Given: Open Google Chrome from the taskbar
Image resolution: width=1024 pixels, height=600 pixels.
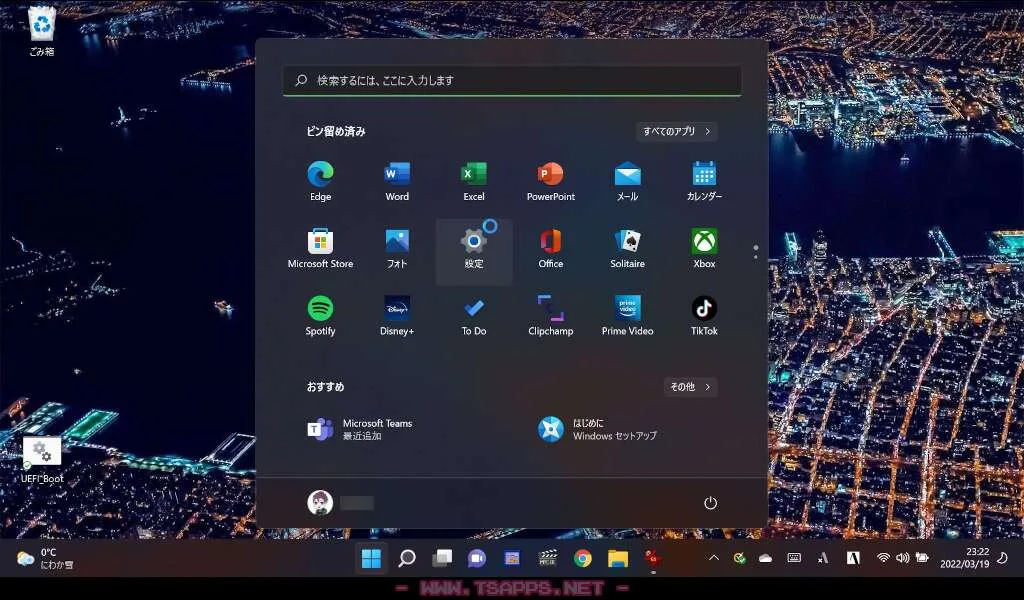Looking at the screenshot, I should tap(582, 558).
